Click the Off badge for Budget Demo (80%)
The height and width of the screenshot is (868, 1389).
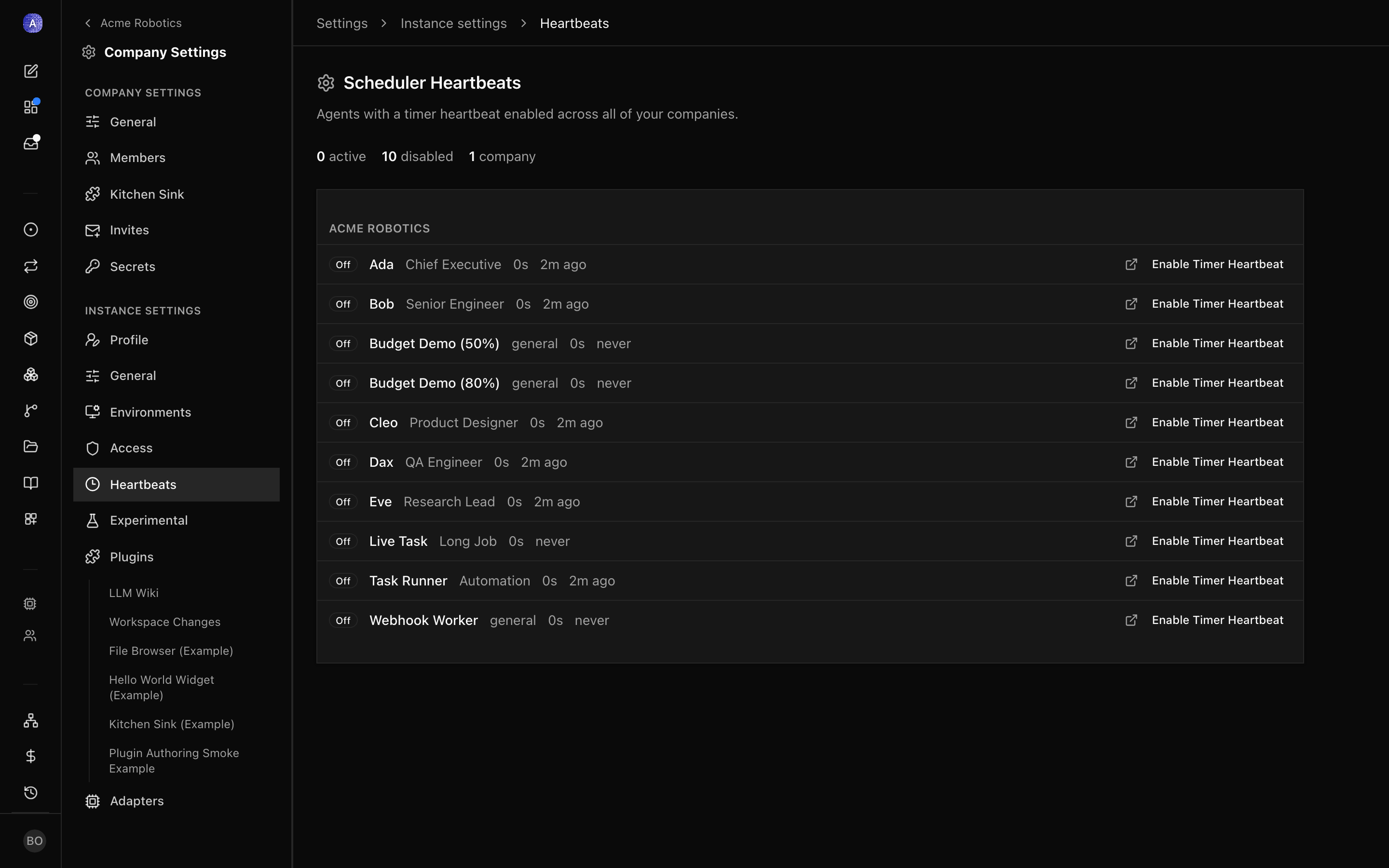pos(343,383)
